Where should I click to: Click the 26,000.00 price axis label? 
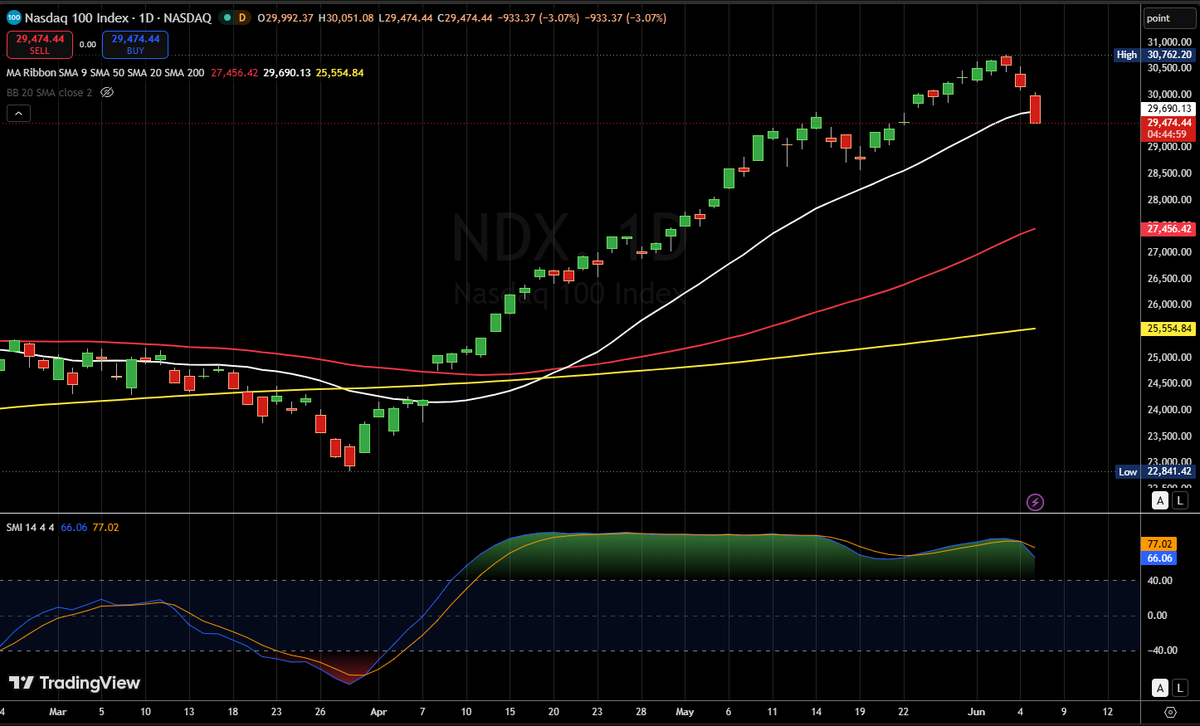1169,305
